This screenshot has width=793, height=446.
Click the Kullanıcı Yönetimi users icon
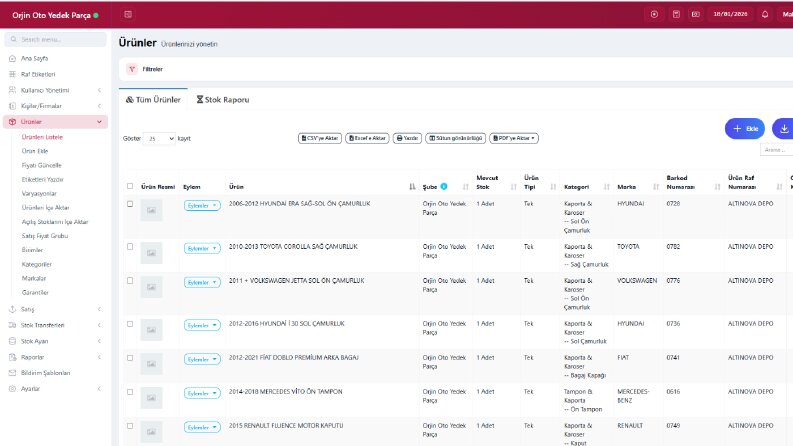12,90
